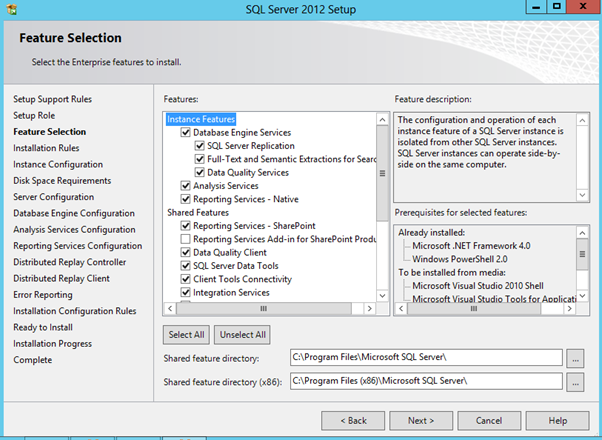Select the Shared Features tree heading
The width and height of the screenshot is (602, 440).
(x=198, y=212)
